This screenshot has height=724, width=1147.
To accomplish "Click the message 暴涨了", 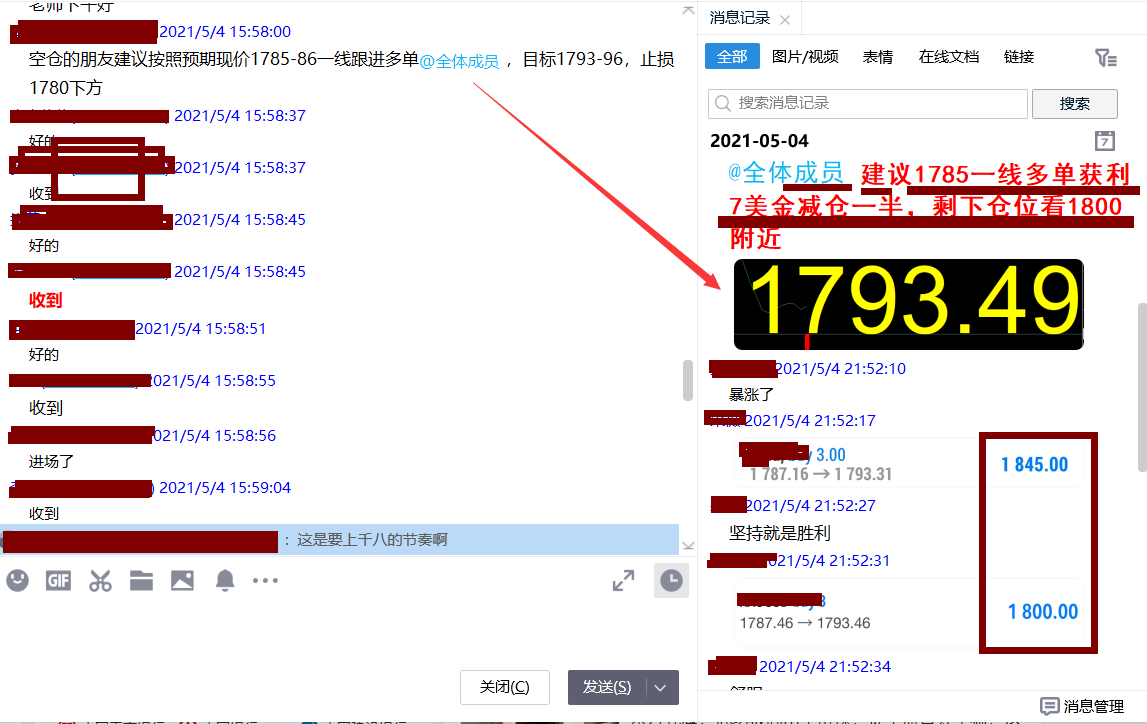I will coord(751,394).
